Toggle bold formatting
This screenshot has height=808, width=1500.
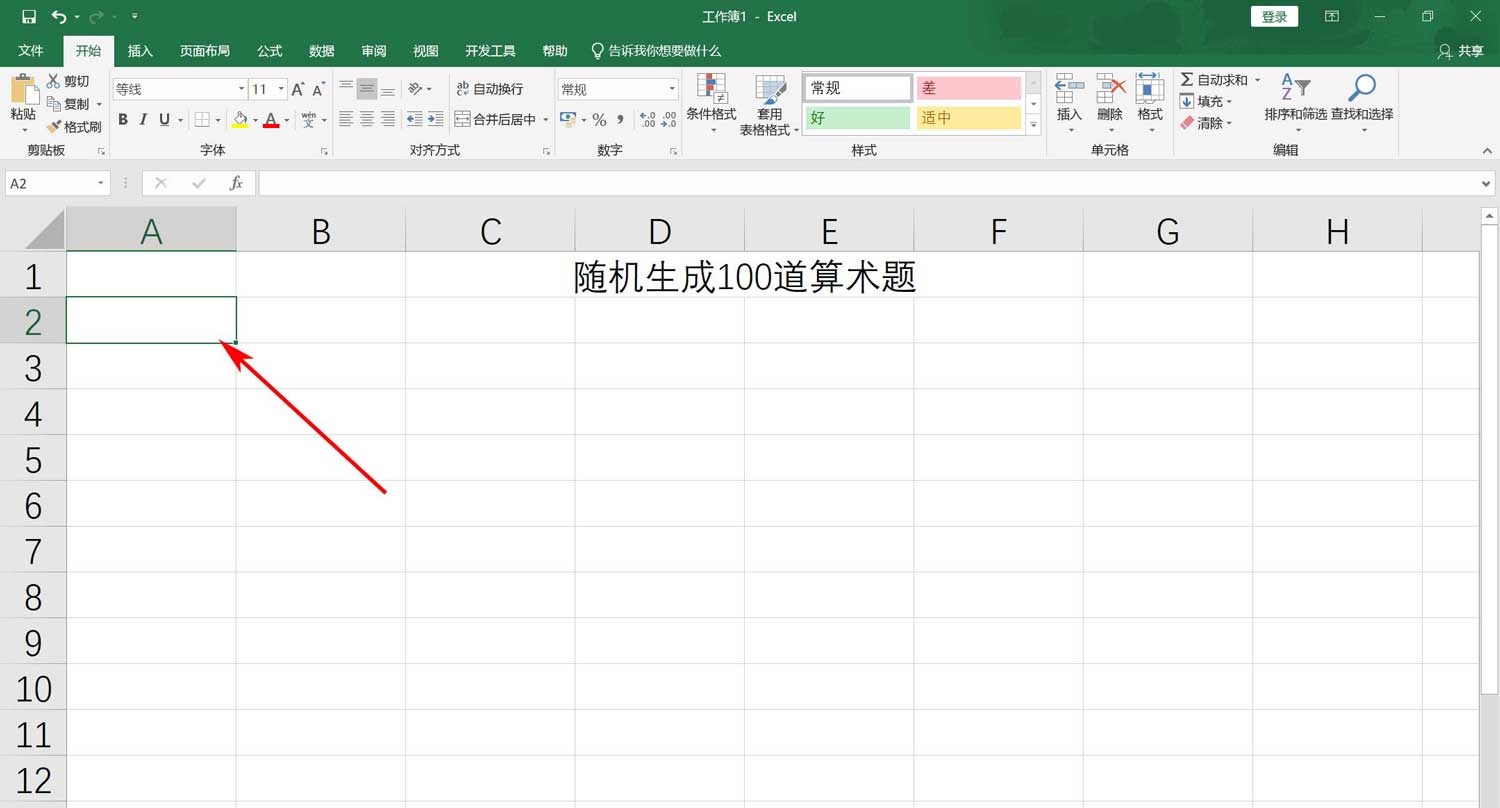tap(123, 120)
